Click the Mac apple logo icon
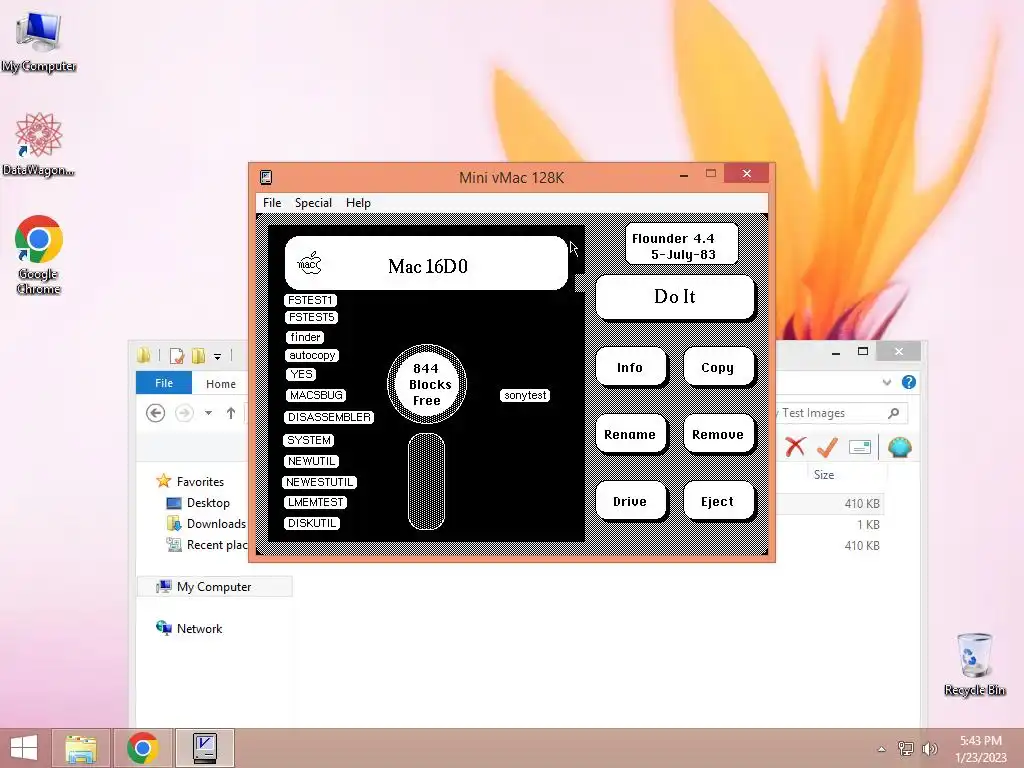This screenshot has width=1024, height=768. (310, 264)
